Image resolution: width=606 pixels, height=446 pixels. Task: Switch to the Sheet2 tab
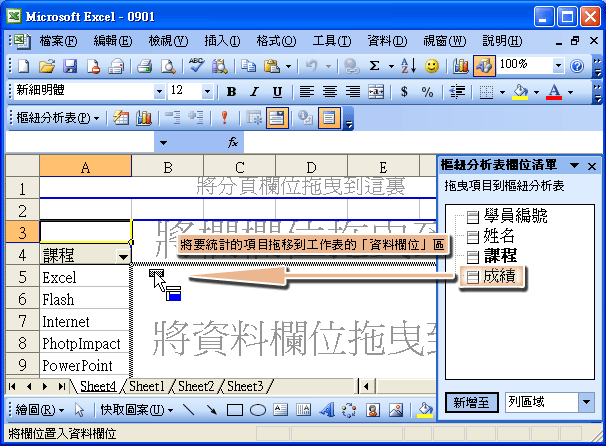pos(196,386)
